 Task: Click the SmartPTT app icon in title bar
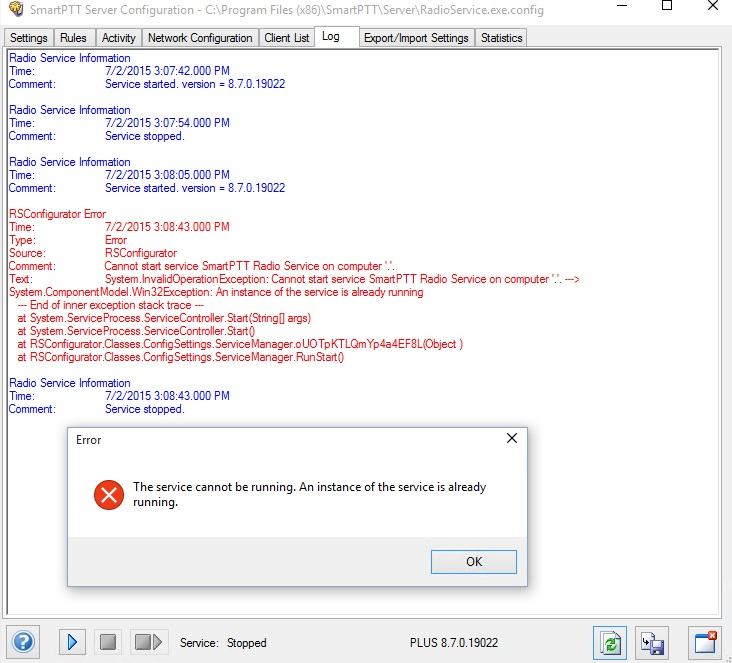16,9
